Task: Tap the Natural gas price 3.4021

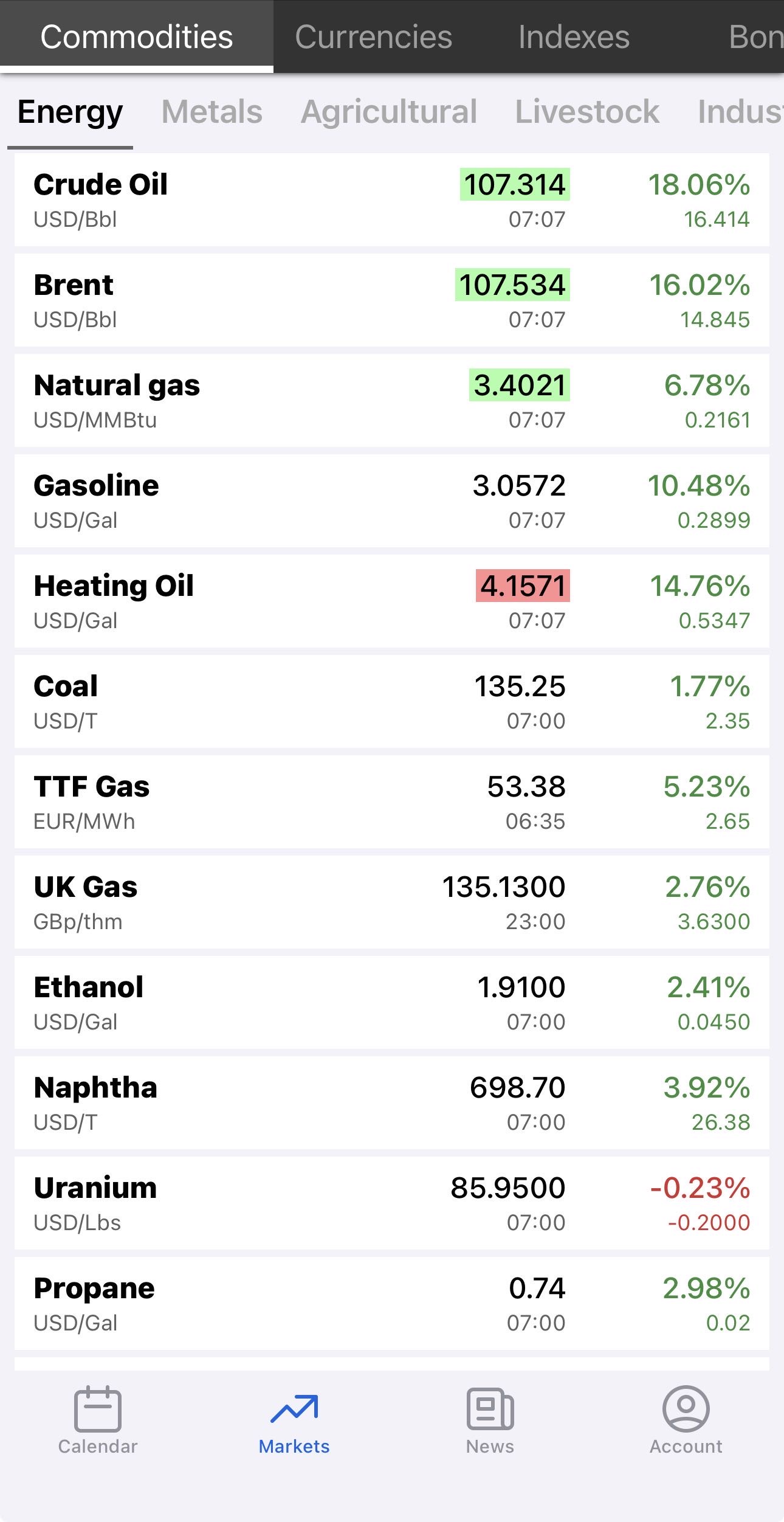Action: (x=520, y=386)
